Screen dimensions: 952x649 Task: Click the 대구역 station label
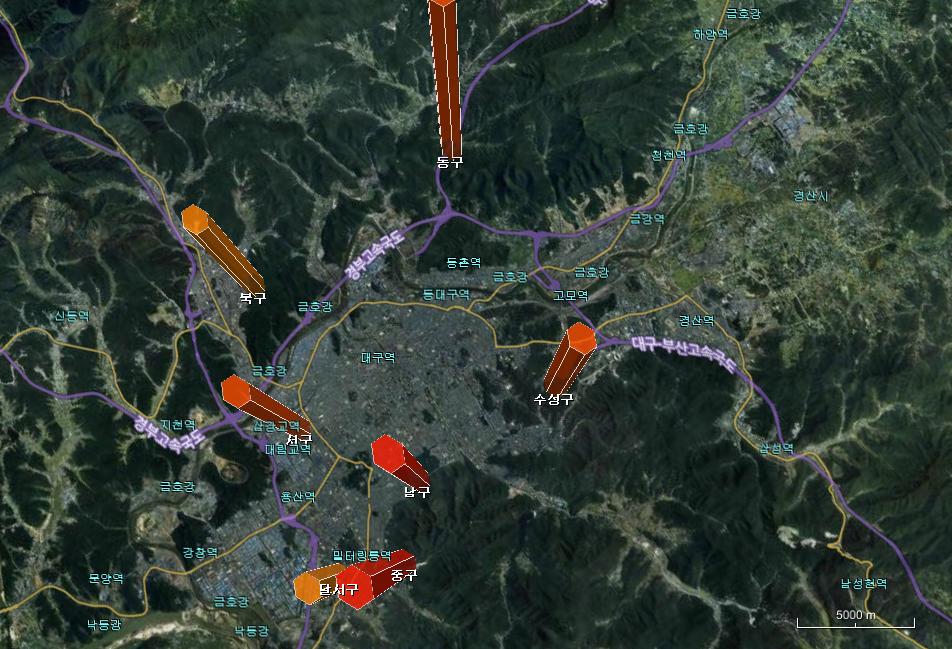(378, 357)
